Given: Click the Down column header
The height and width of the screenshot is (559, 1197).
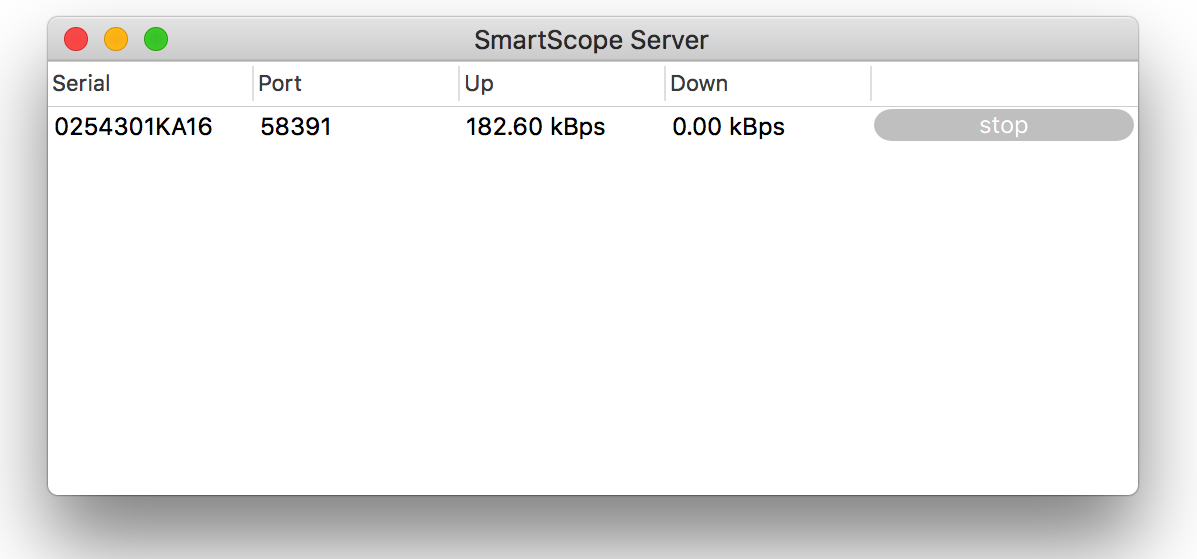Looking at the screenshot, I should pyautogui.click(x=699, y=84).
